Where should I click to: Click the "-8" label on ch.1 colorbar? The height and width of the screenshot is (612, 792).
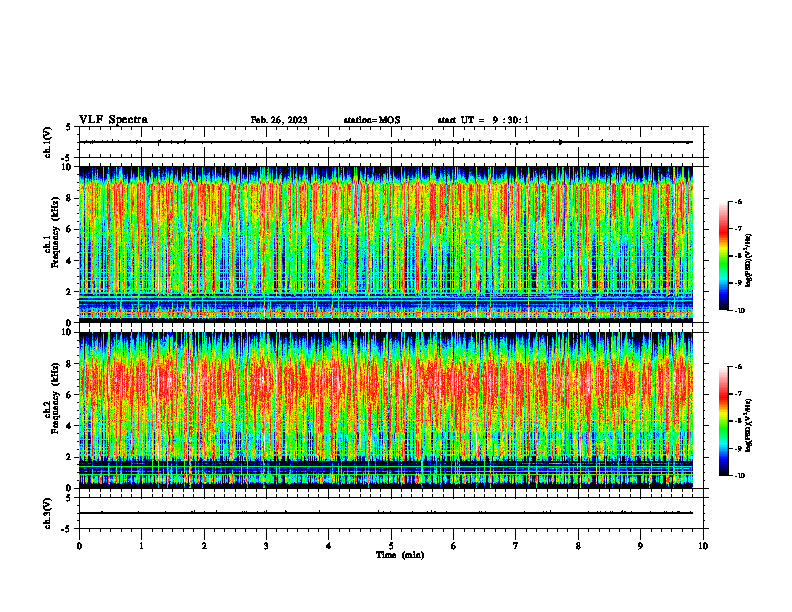(x=738, y=256)
